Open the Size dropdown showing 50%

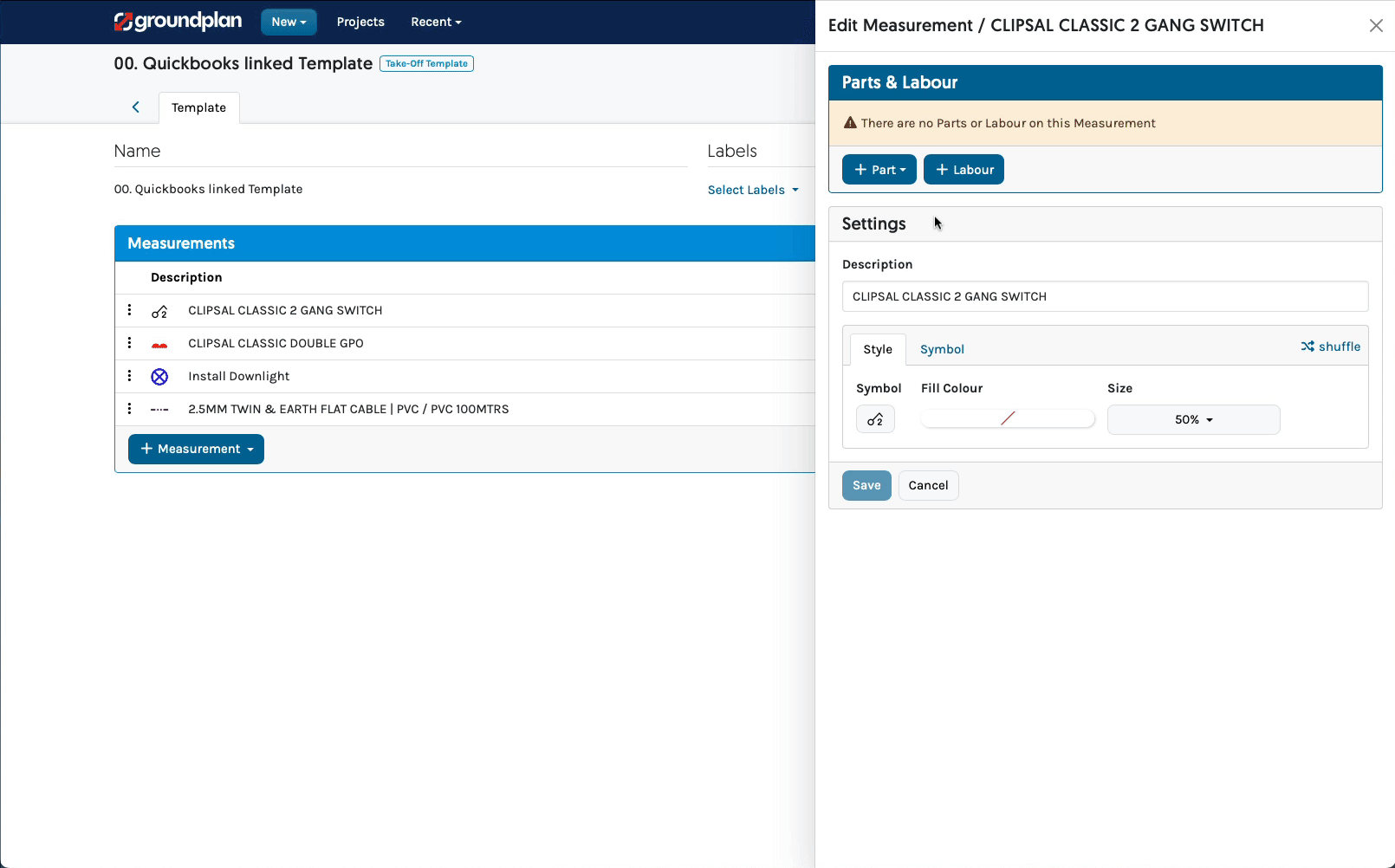1193,419
